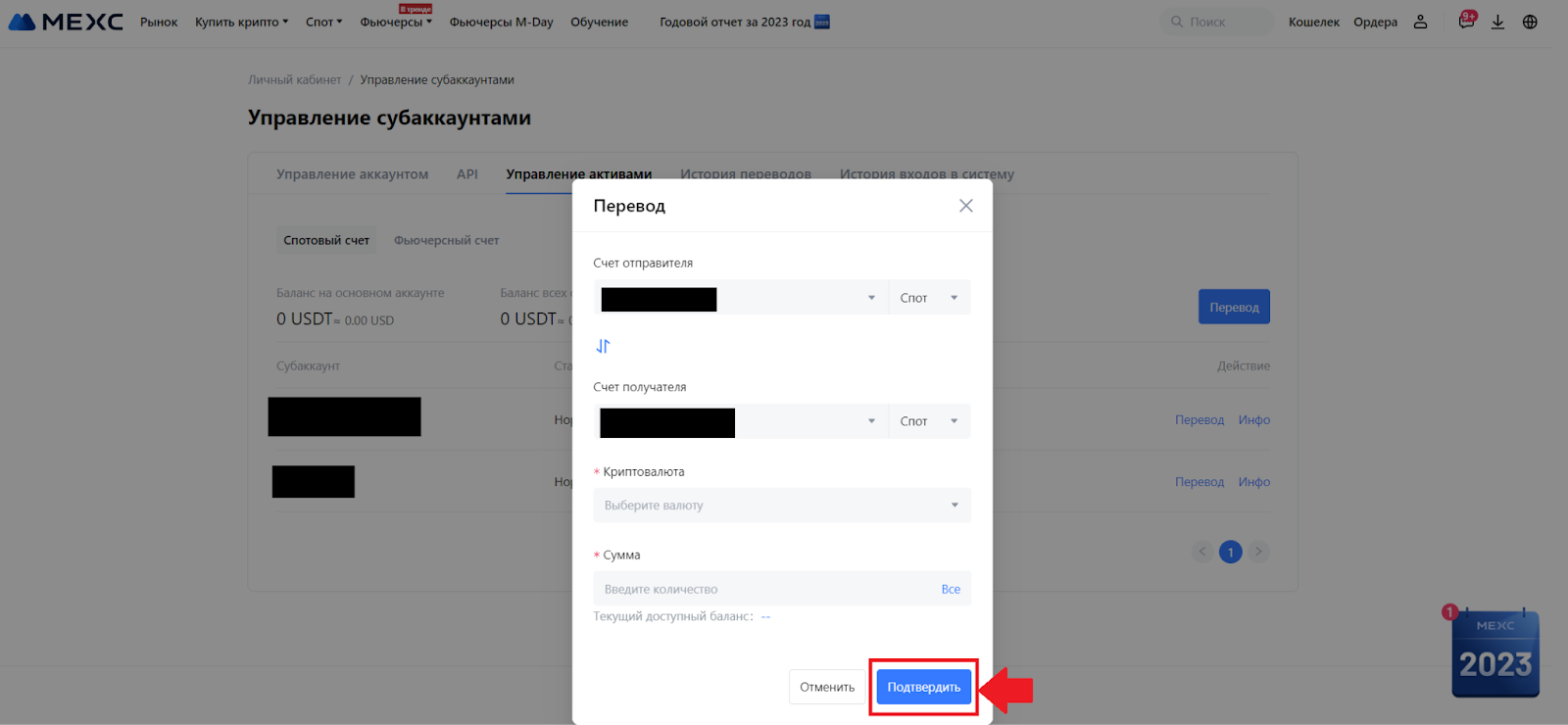The width and height of the screenshot is (1568, 725).
Task: Open Фьючерсы M-Day menu item
Action: pos(502,22)
